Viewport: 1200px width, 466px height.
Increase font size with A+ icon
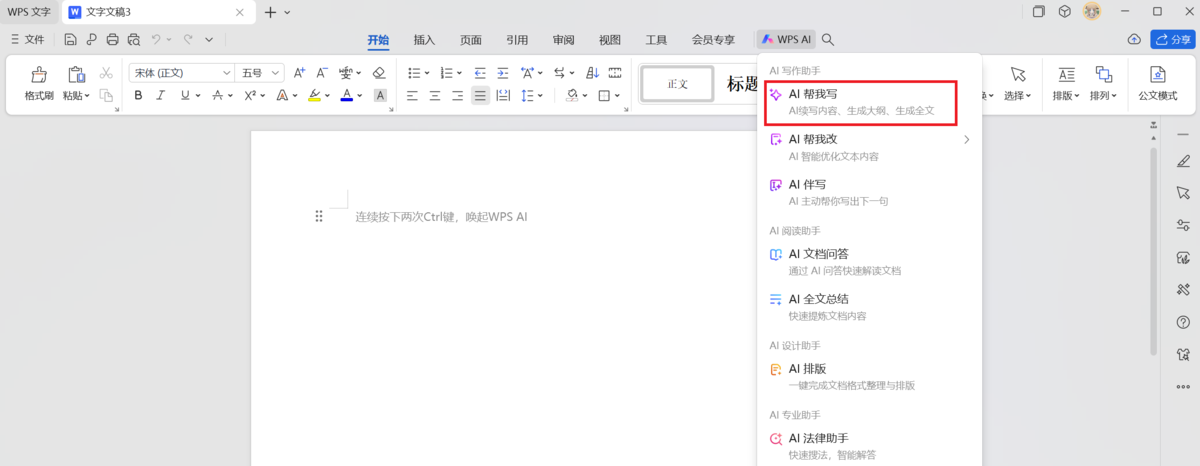pos(299,72)
